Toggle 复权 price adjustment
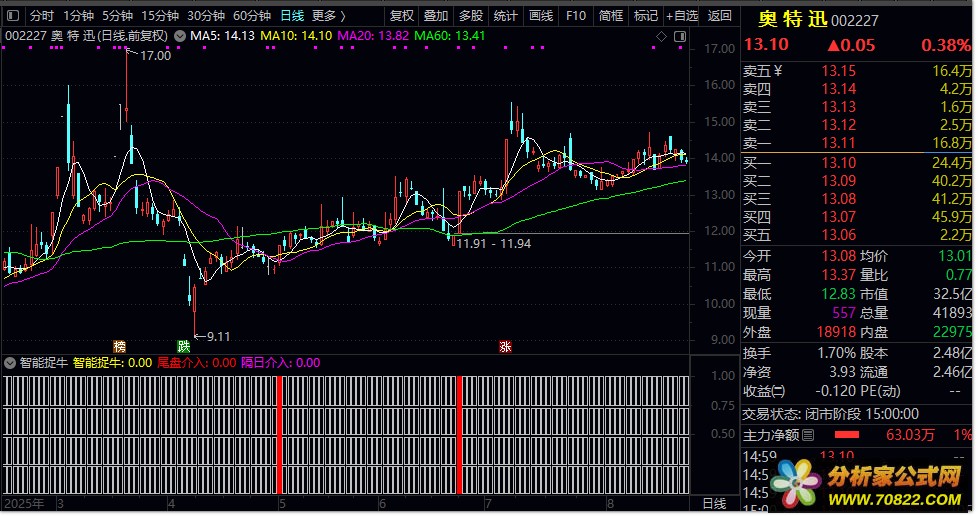 [x=401, y=16]
